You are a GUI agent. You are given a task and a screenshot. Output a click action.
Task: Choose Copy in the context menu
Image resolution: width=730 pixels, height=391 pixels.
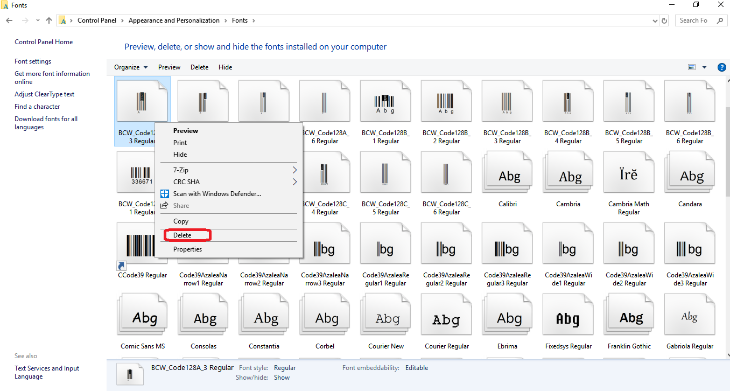coord(181,221)
